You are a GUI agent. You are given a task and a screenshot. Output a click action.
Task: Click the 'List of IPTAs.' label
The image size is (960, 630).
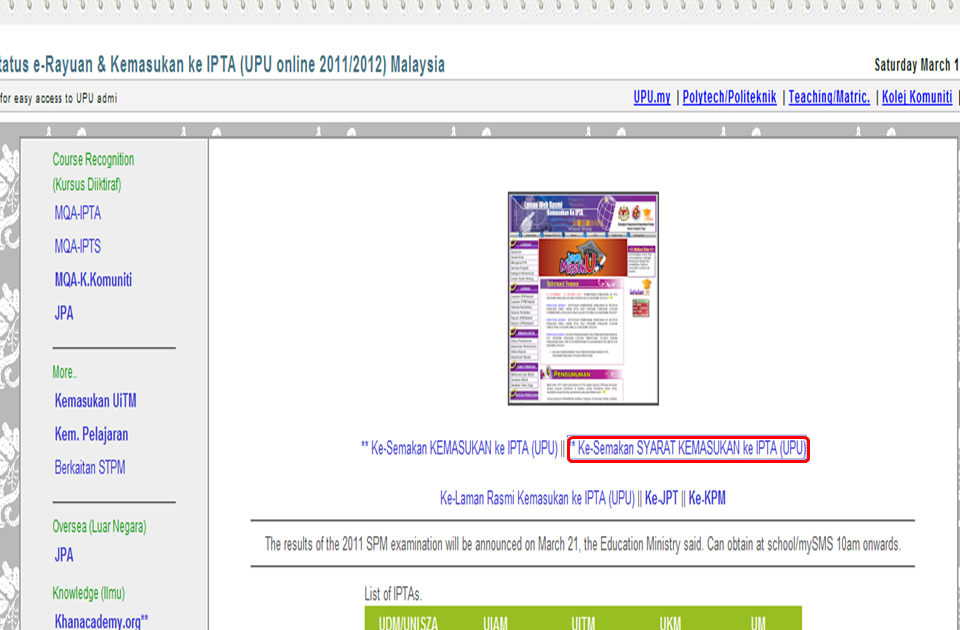(x=393, y=594)
